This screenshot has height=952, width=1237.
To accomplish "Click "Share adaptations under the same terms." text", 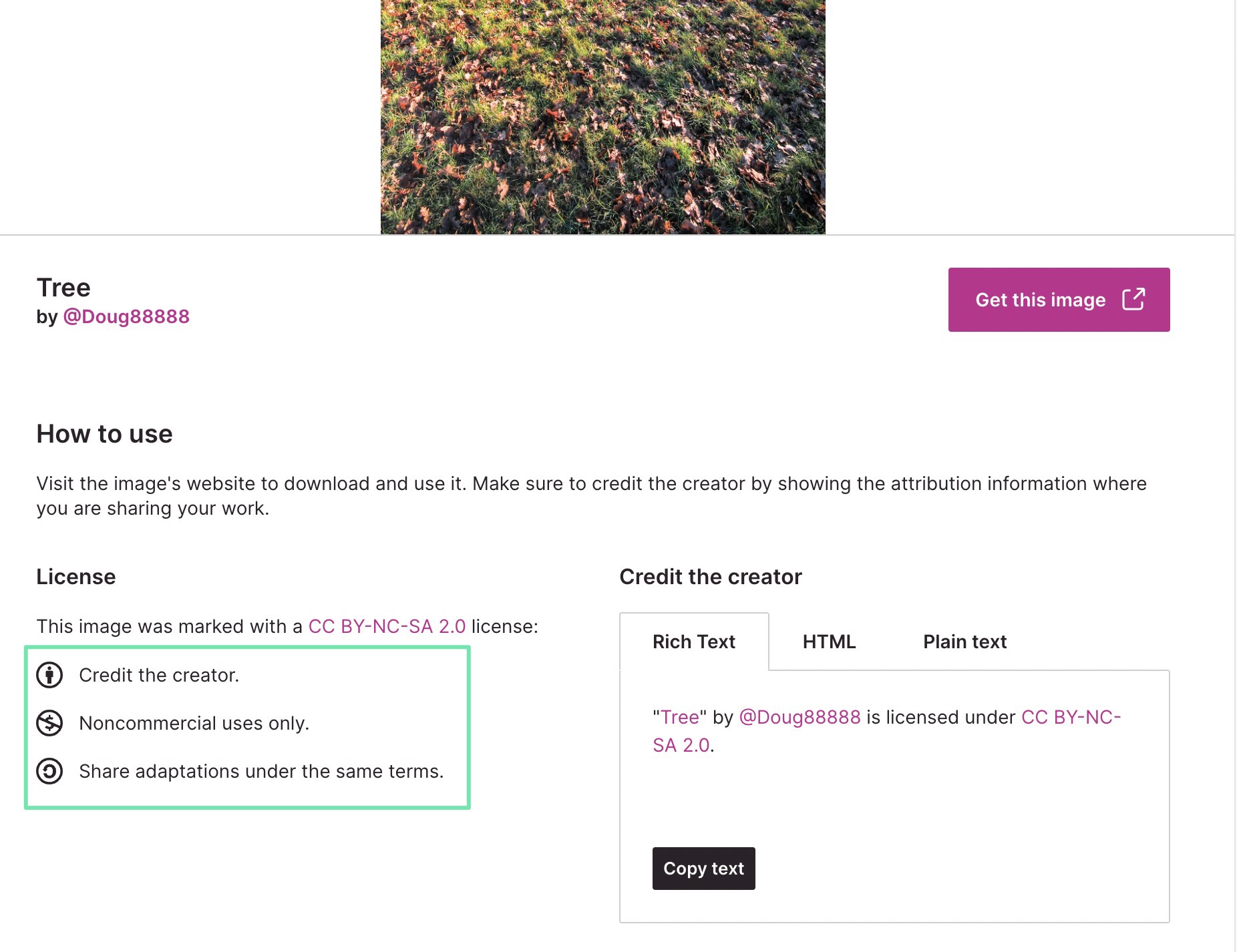I will point(261,771).
